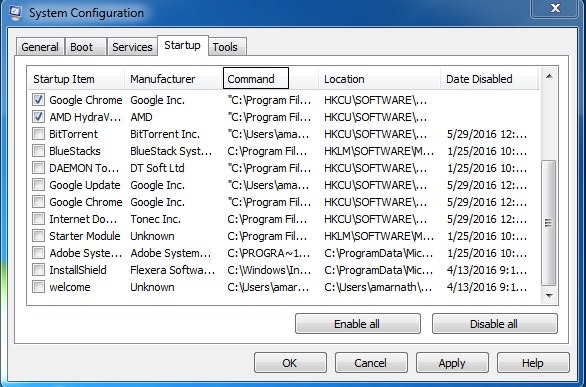Viewport: 586px width, 387px height.
Task: Tick the disabled Google Chrome checkbox dated 5/29/2016
Action: click(x=38, y=202)
